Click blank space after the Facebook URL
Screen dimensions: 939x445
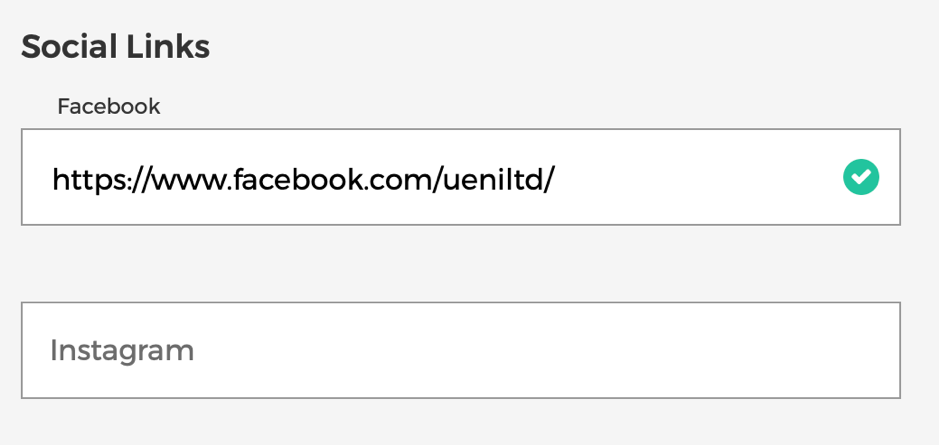click(695, 177)
